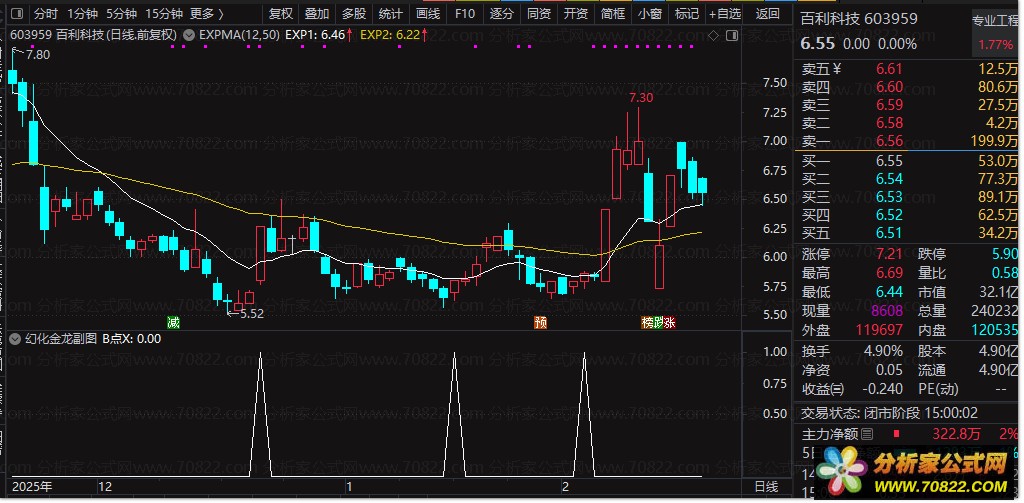Click the 榜 ranking marker
This screenshot has height=503, width=1024.
pyautogui.click(x=647, y=322)
